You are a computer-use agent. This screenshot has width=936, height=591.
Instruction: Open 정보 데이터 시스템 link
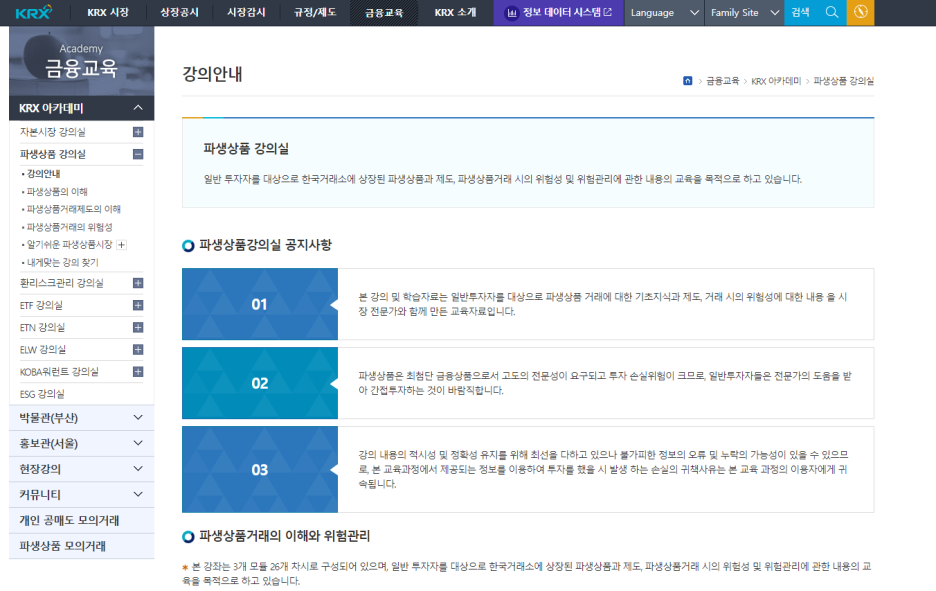tap(559, 13)
